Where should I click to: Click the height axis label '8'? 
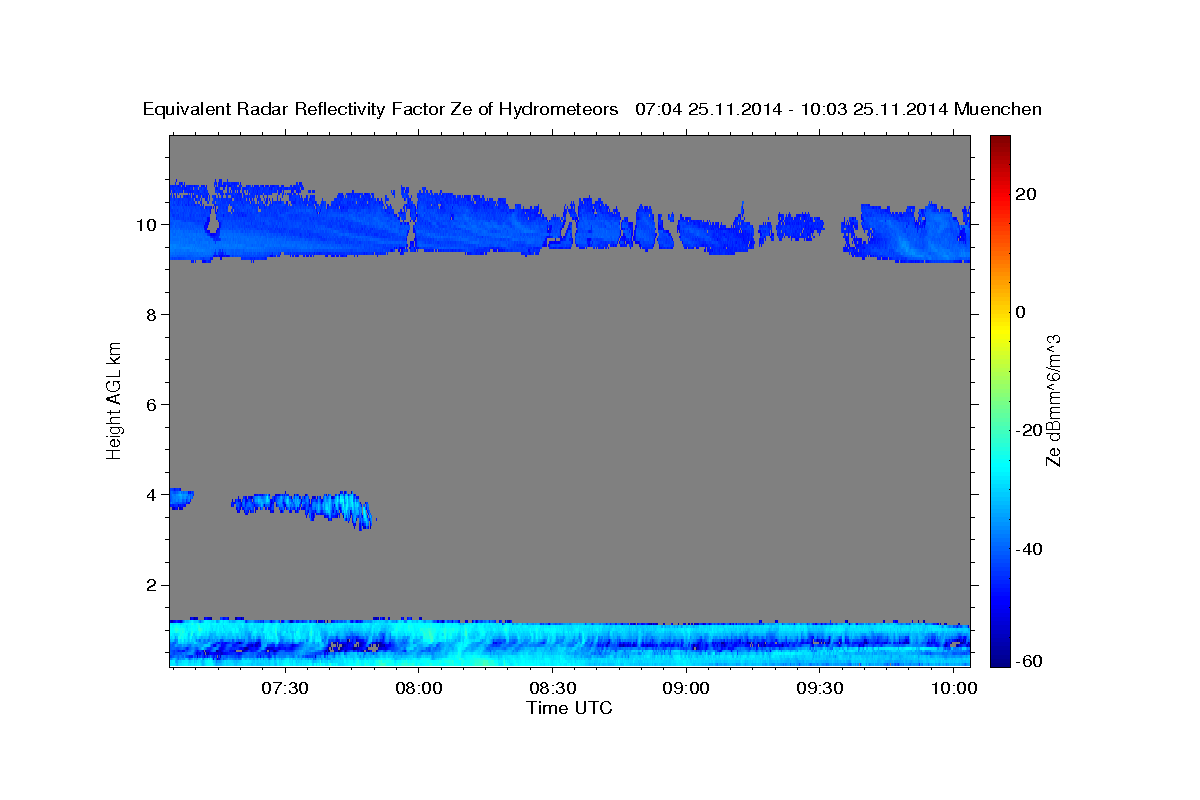[151, 314]
